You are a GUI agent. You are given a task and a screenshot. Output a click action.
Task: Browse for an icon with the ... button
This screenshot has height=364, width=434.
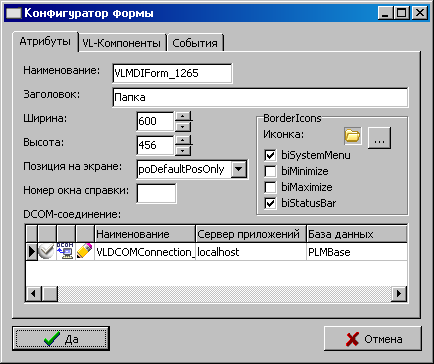point(379,137)
